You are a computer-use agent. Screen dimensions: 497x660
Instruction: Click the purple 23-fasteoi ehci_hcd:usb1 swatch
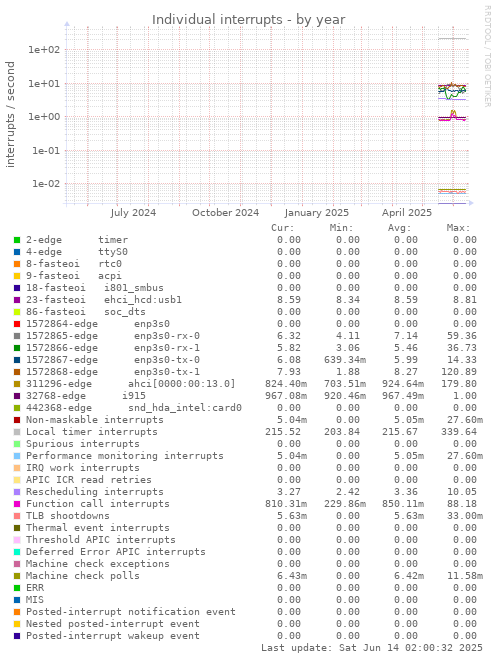click(17, 300)
